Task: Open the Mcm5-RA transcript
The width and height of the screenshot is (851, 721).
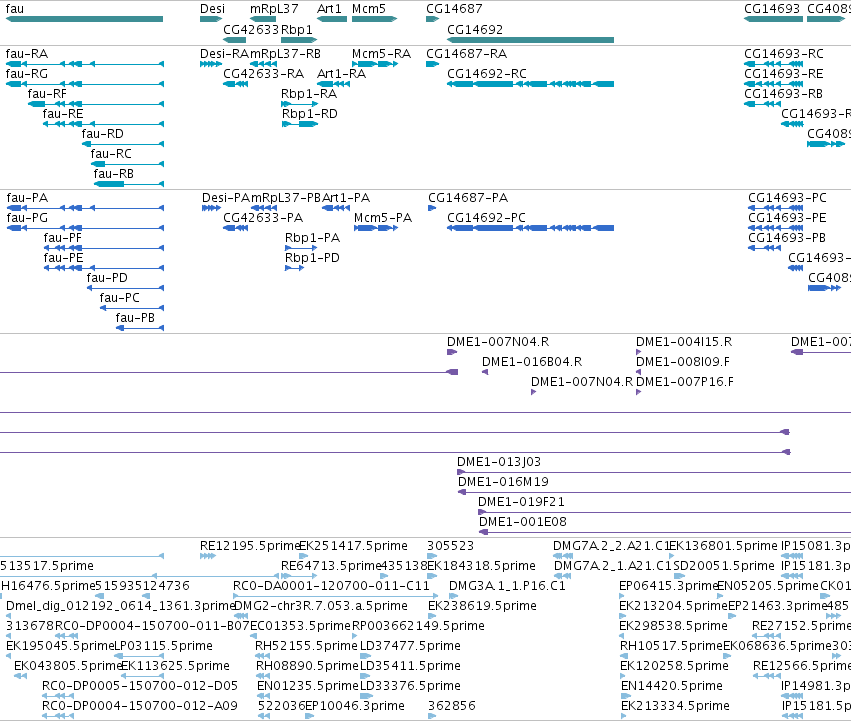Action: click(374, 64)
